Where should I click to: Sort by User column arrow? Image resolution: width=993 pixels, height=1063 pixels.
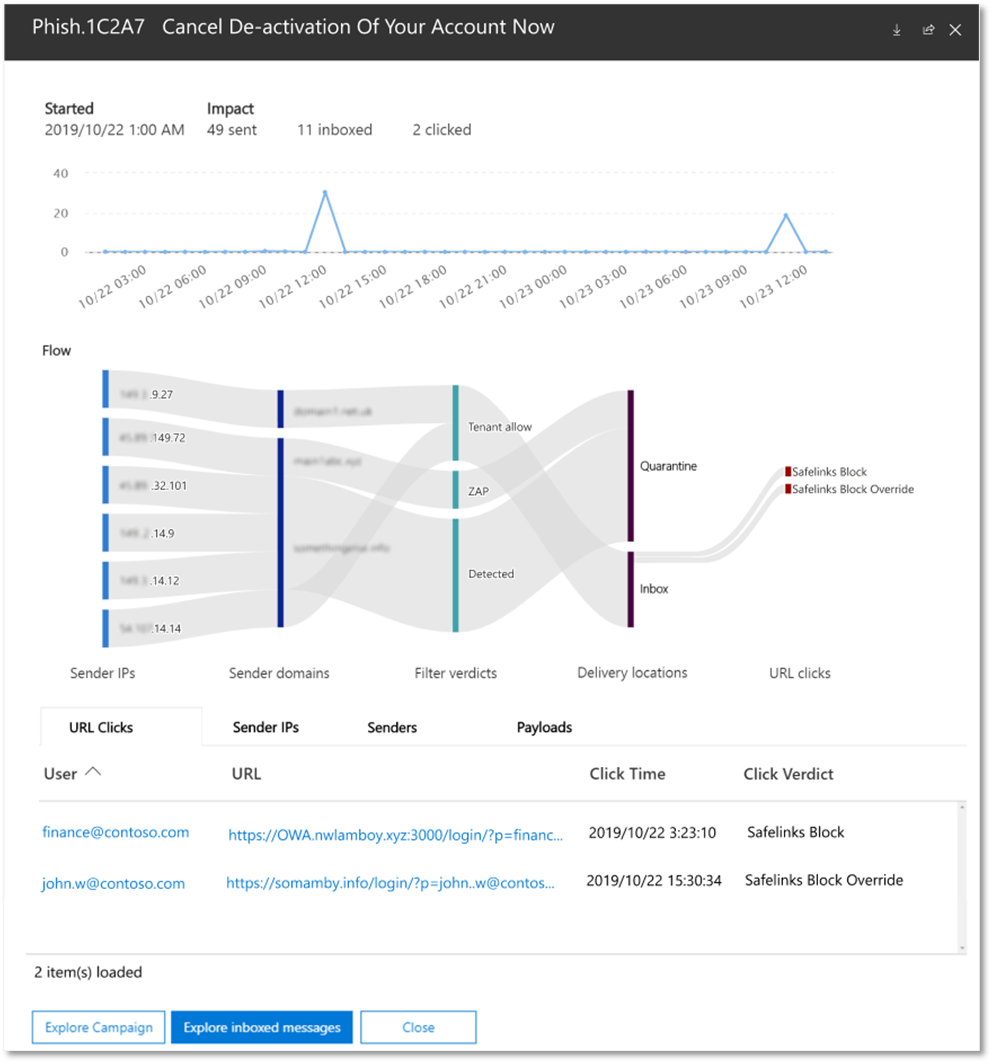point(94,771)
